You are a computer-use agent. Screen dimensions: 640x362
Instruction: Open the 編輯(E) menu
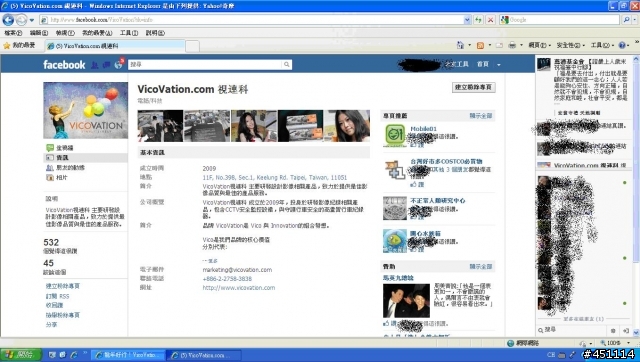pos(39,33)
